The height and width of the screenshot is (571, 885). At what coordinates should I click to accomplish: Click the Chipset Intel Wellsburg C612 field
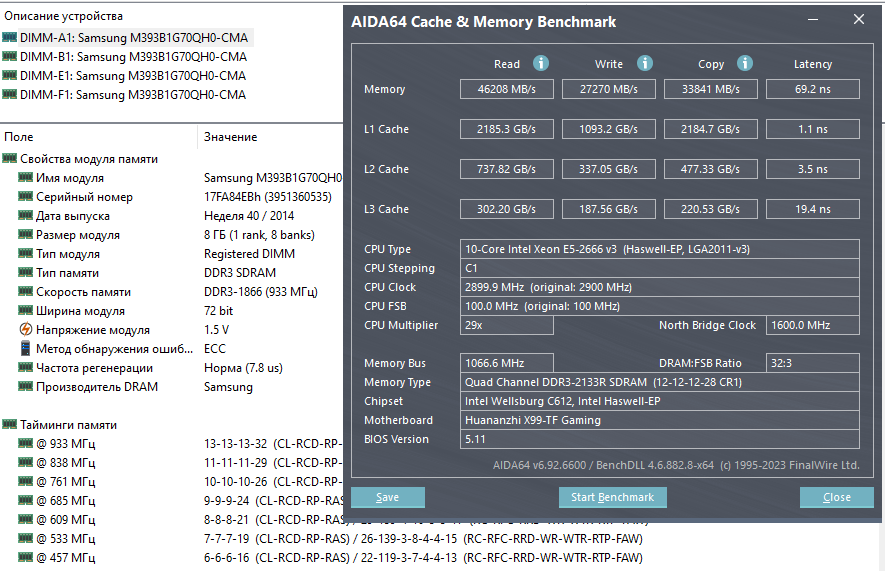660,401
